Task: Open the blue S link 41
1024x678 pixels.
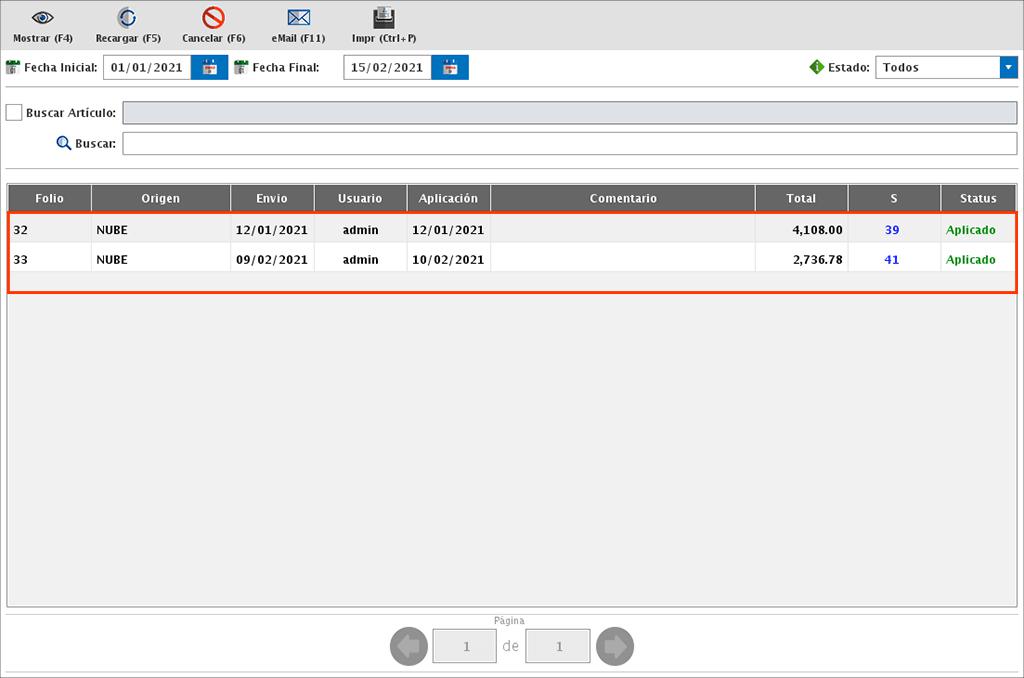Action: (892, 259)
